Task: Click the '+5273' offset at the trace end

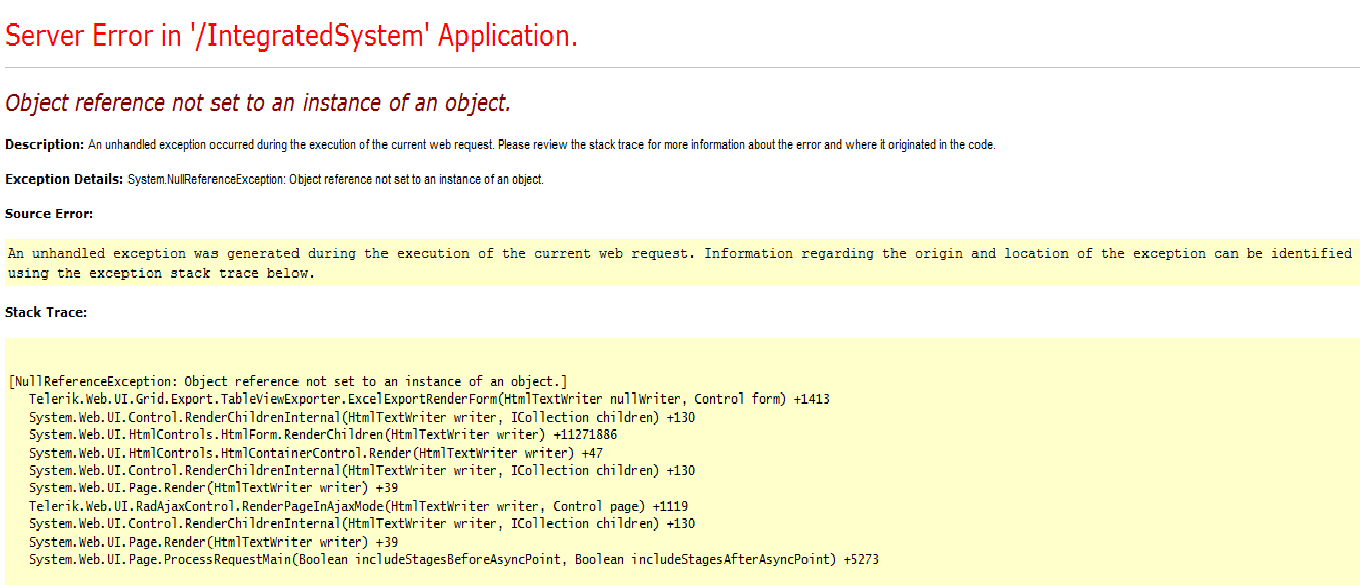Action: 861,560
